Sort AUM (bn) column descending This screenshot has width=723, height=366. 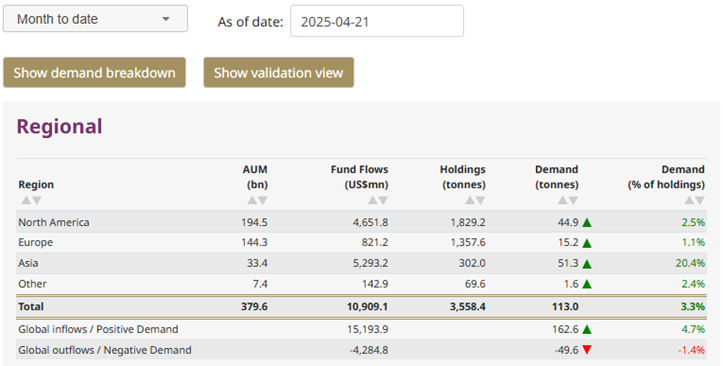[x=262, y=201]
